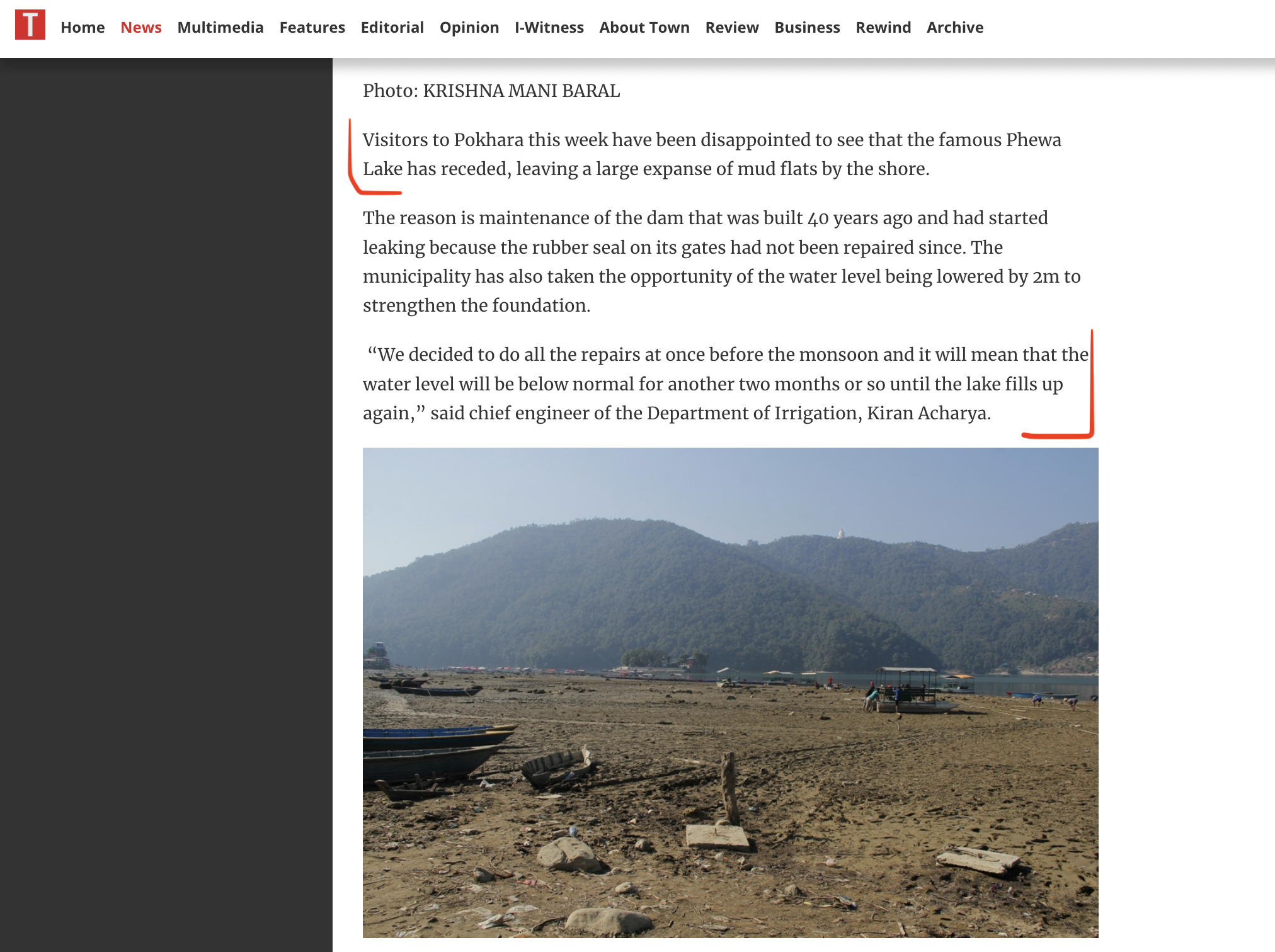Navigate to the Opinion section
The image size is (1275, 952).
tap(469, 28)
